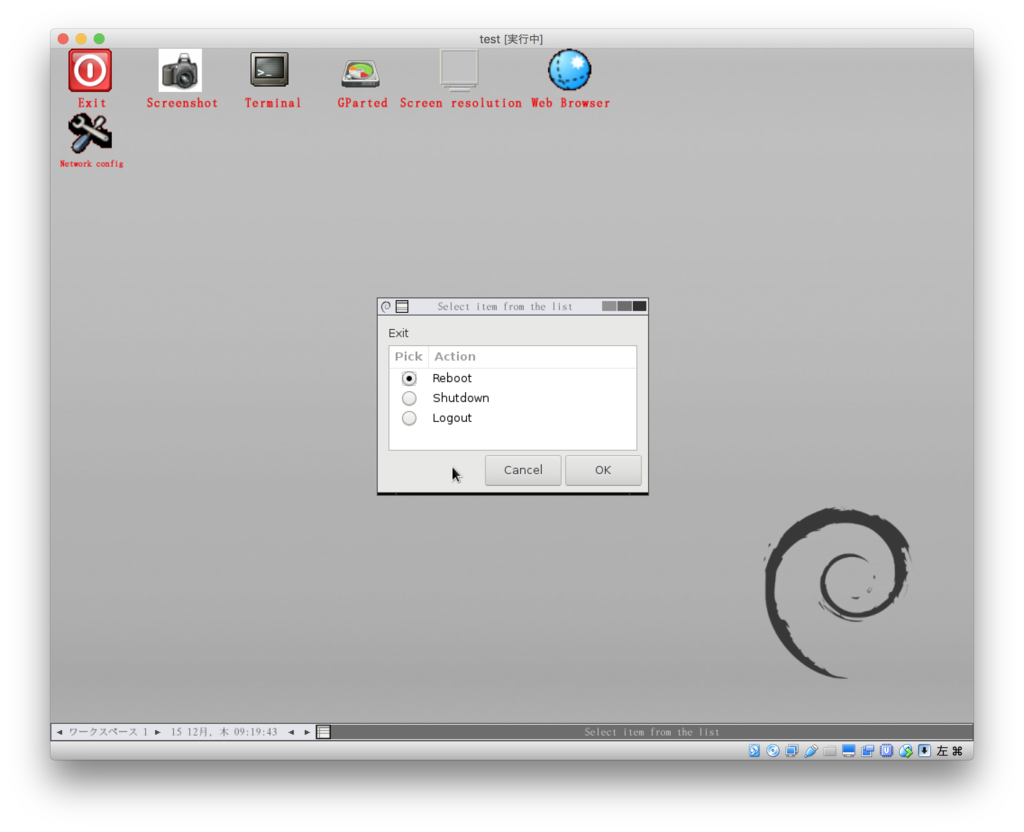Open the Network config tools icon
Image resolution: width=1024 pixels, height=832 pixels.
click(x=90, y=133)
